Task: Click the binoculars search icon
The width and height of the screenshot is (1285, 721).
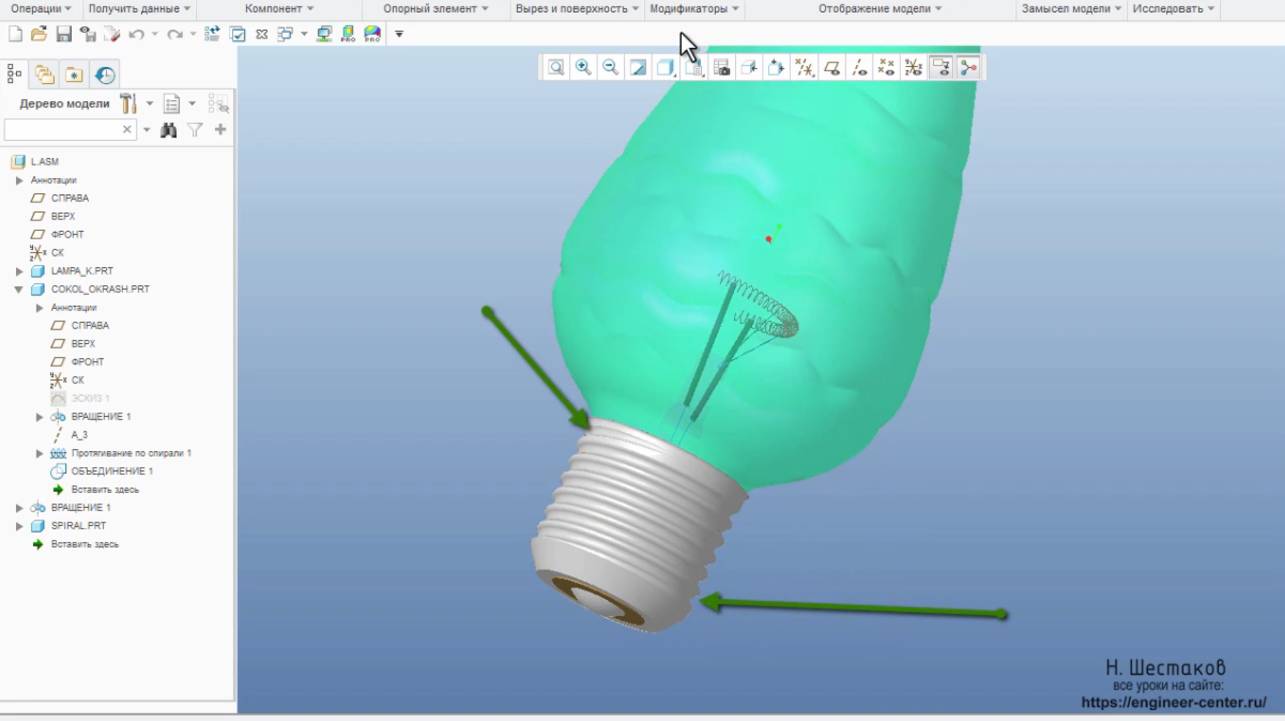Action: point(169,130)
